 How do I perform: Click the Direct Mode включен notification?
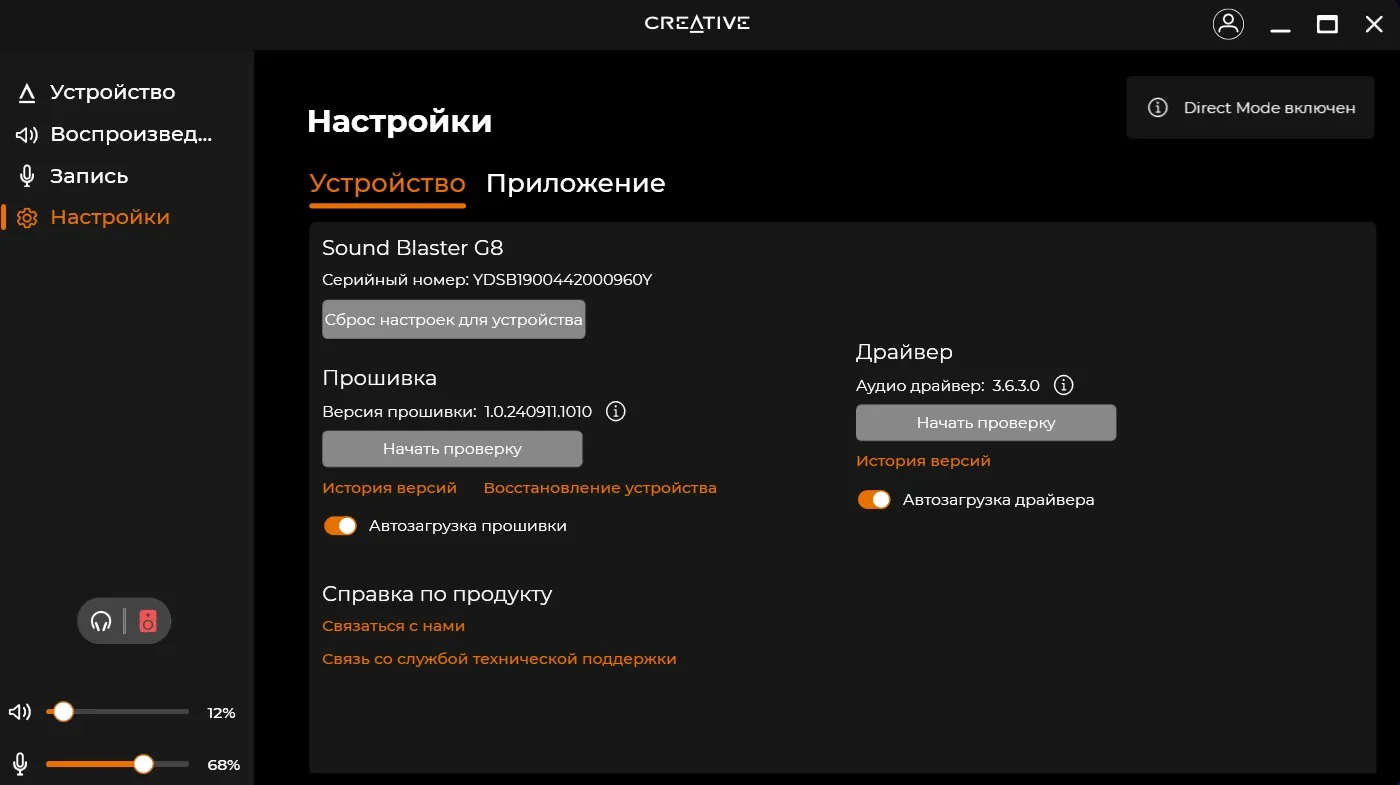(1250, 107)
